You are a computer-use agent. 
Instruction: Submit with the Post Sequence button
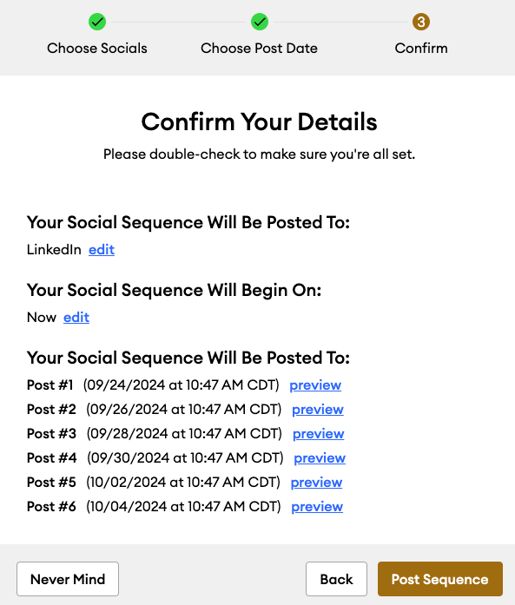(x=440, y=579)
